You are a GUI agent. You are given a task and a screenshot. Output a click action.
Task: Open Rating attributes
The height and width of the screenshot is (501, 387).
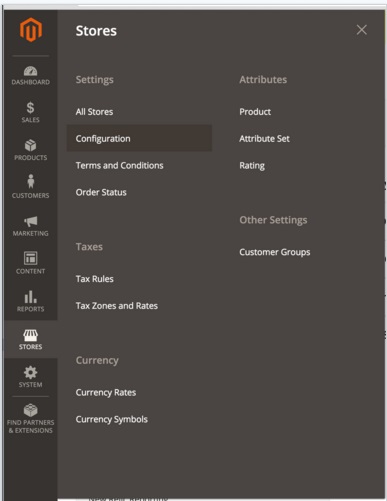tap(252, 166)
